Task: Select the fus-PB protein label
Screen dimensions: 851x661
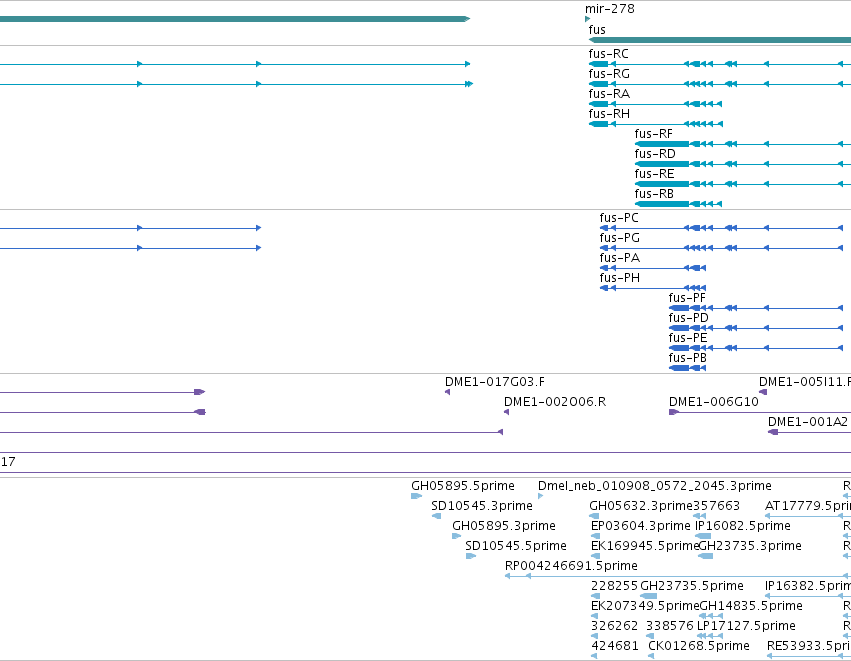Action: click(x=688, y=358)
